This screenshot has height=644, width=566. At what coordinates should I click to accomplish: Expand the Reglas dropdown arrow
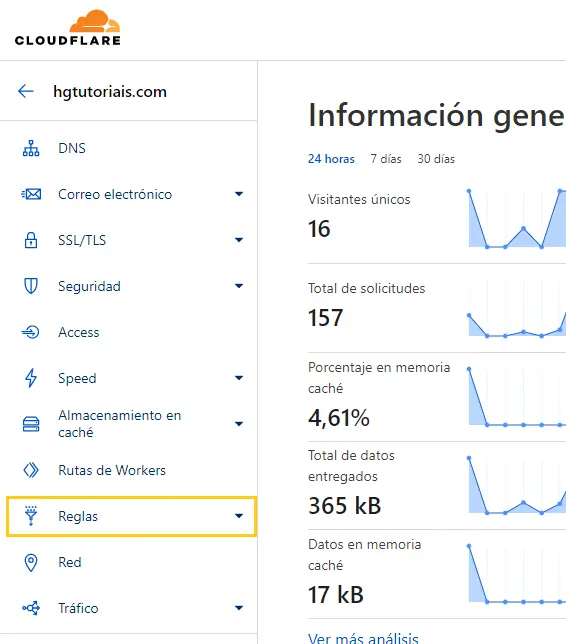click(x=239, y=516)
